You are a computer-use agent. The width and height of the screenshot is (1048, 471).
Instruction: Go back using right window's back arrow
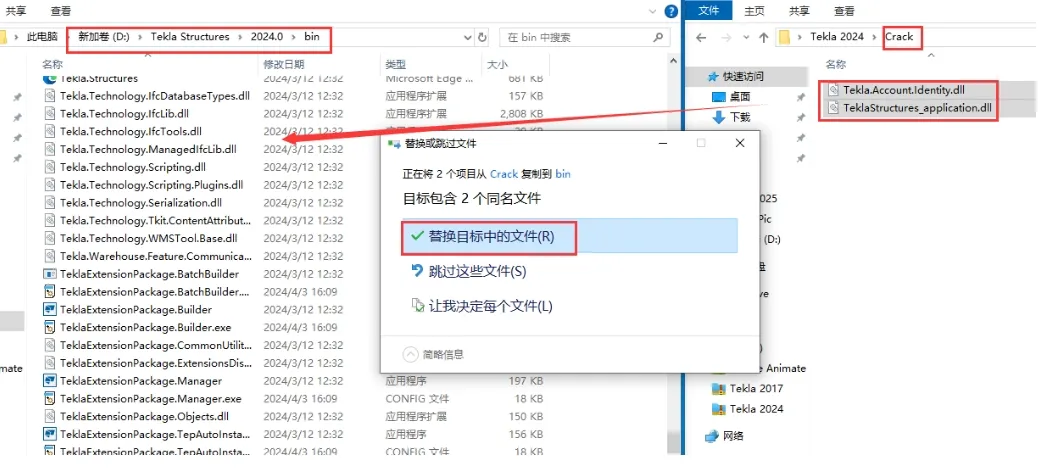[700, 37]
